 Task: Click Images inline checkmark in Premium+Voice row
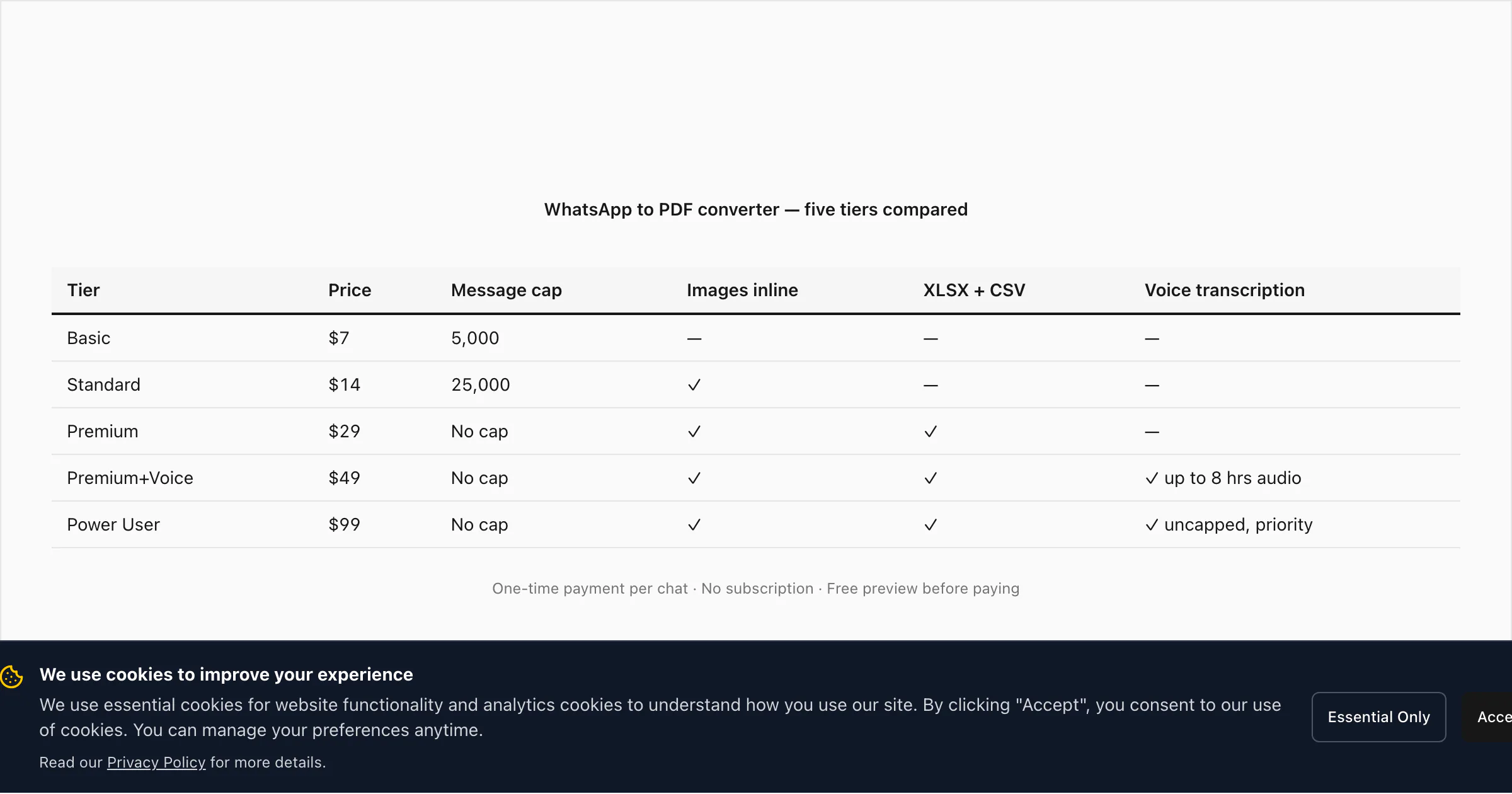pyautogui.click(x=694, y=478)
